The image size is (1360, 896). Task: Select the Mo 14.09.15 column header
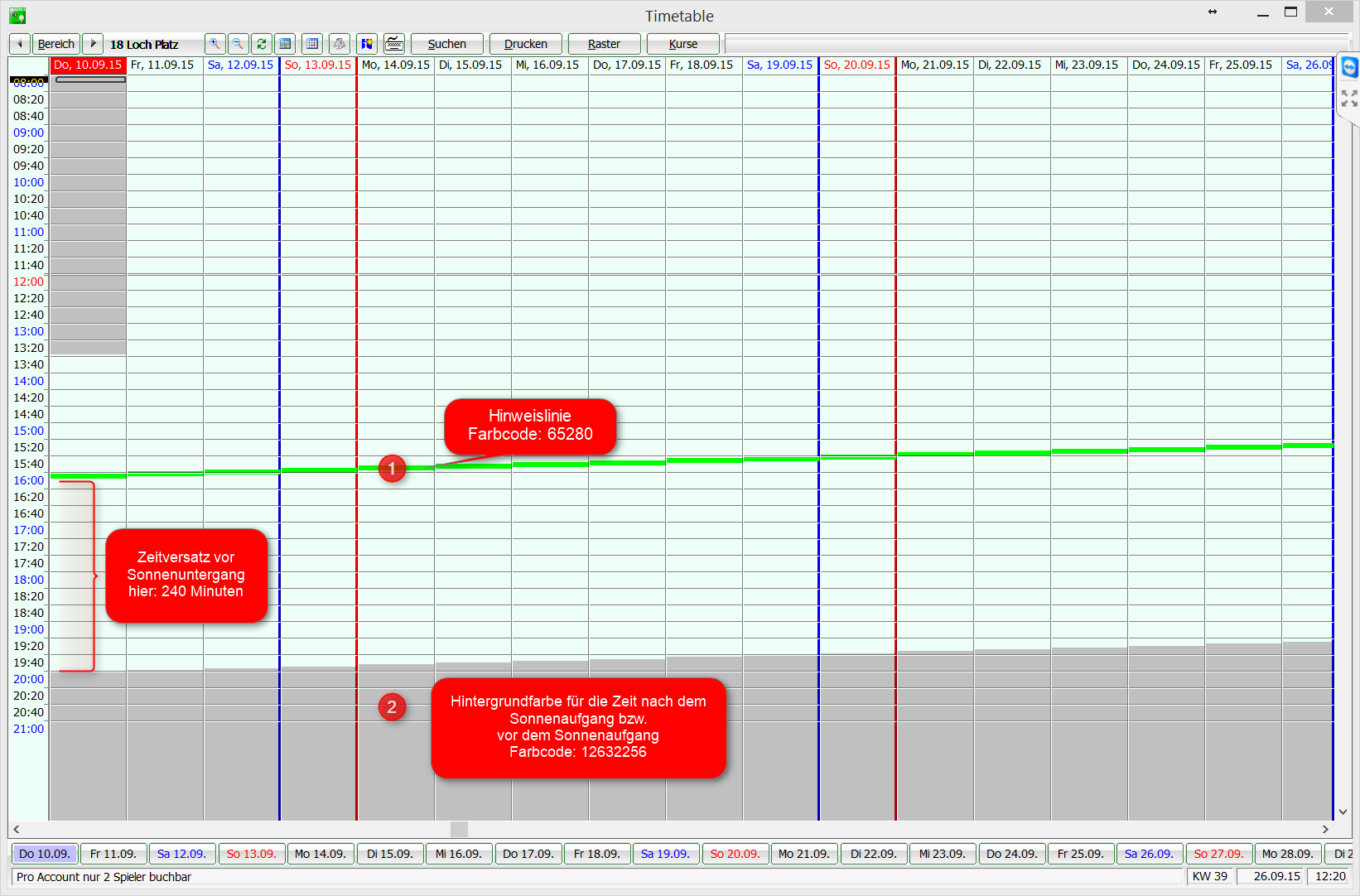click(395, 65)
